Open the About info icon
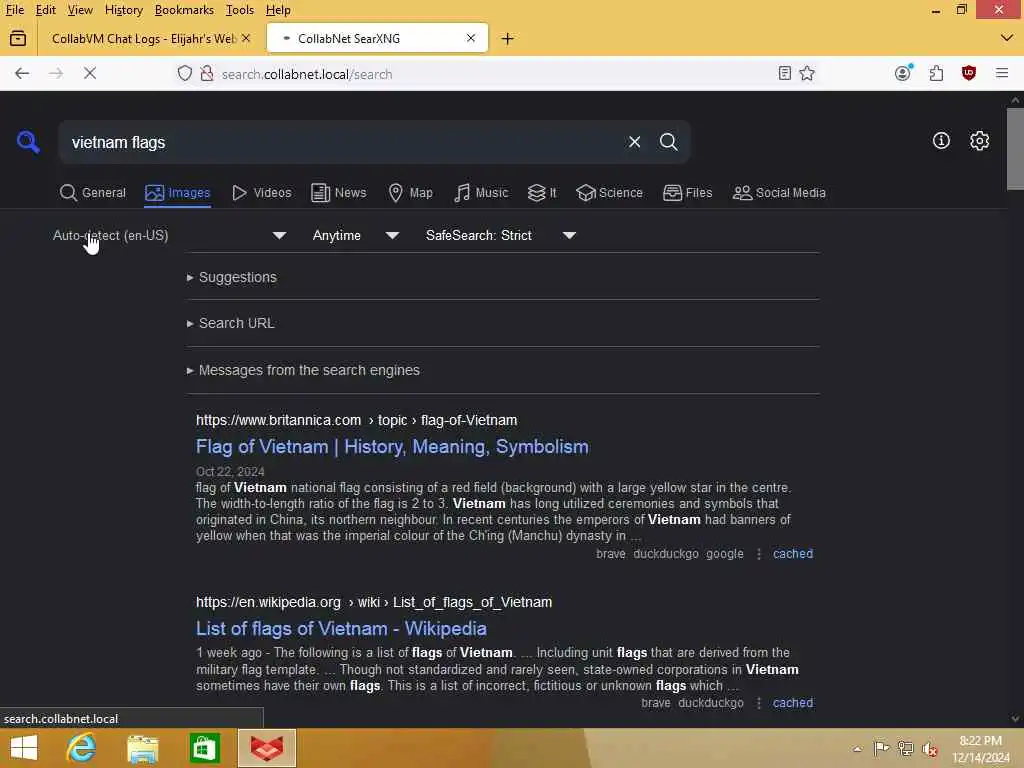1024x768 pixels. (941, 140)
